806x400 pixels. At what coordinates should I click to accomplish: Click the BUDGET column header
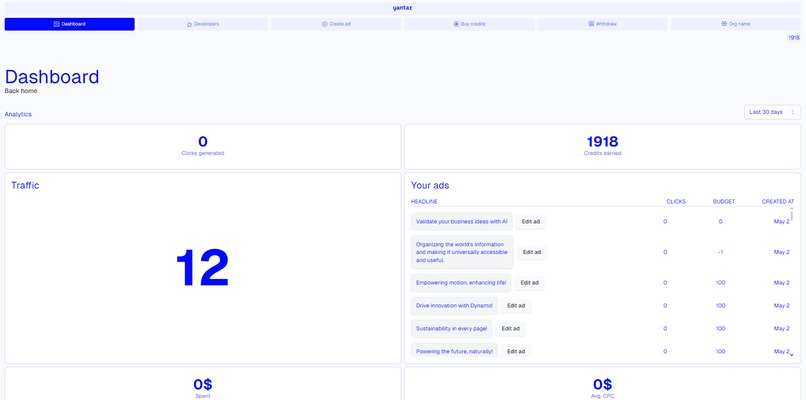(x=724, y=202)
